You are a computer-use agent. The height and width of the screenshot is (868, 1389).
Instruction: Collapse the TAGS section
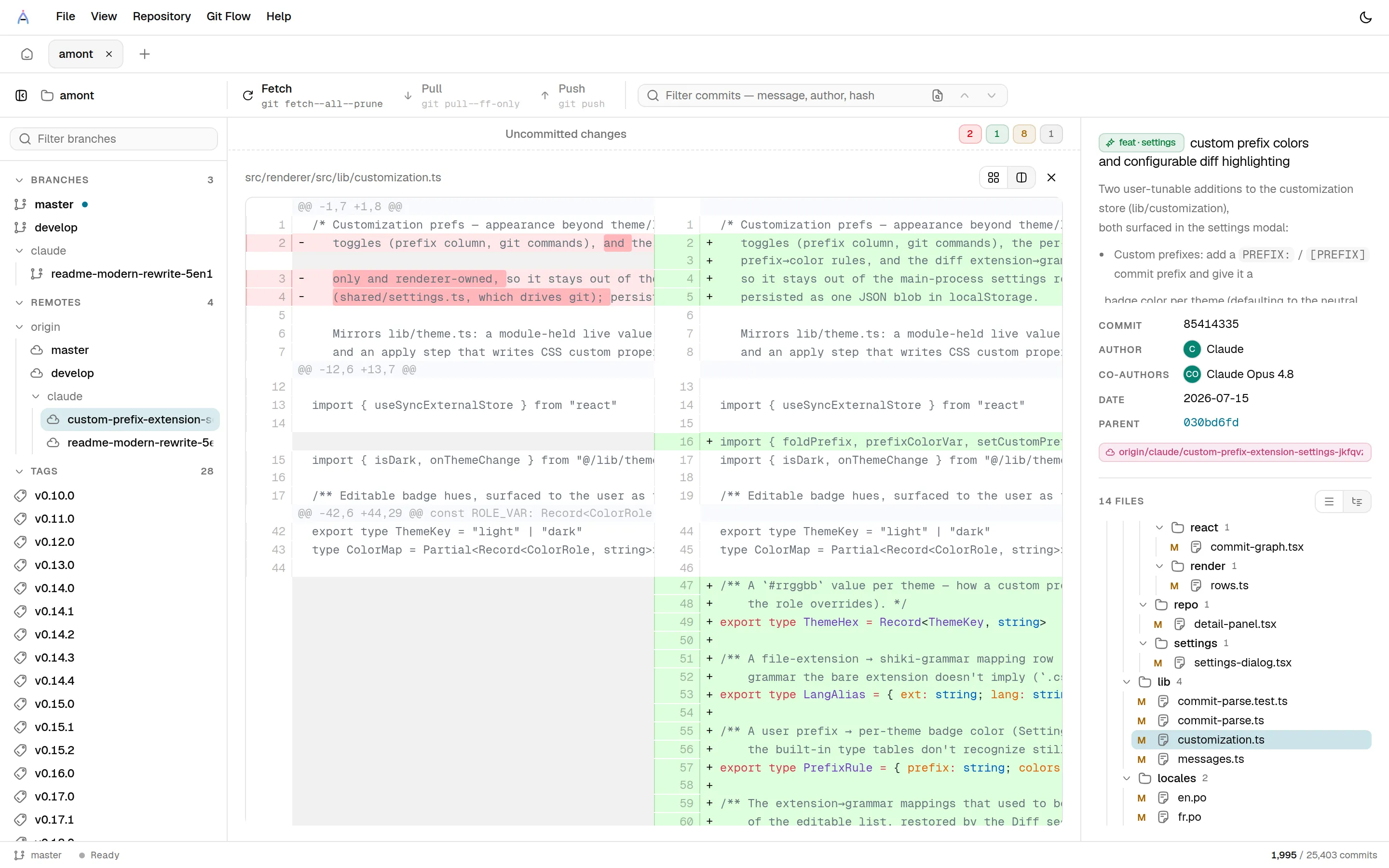pos(19,471)
